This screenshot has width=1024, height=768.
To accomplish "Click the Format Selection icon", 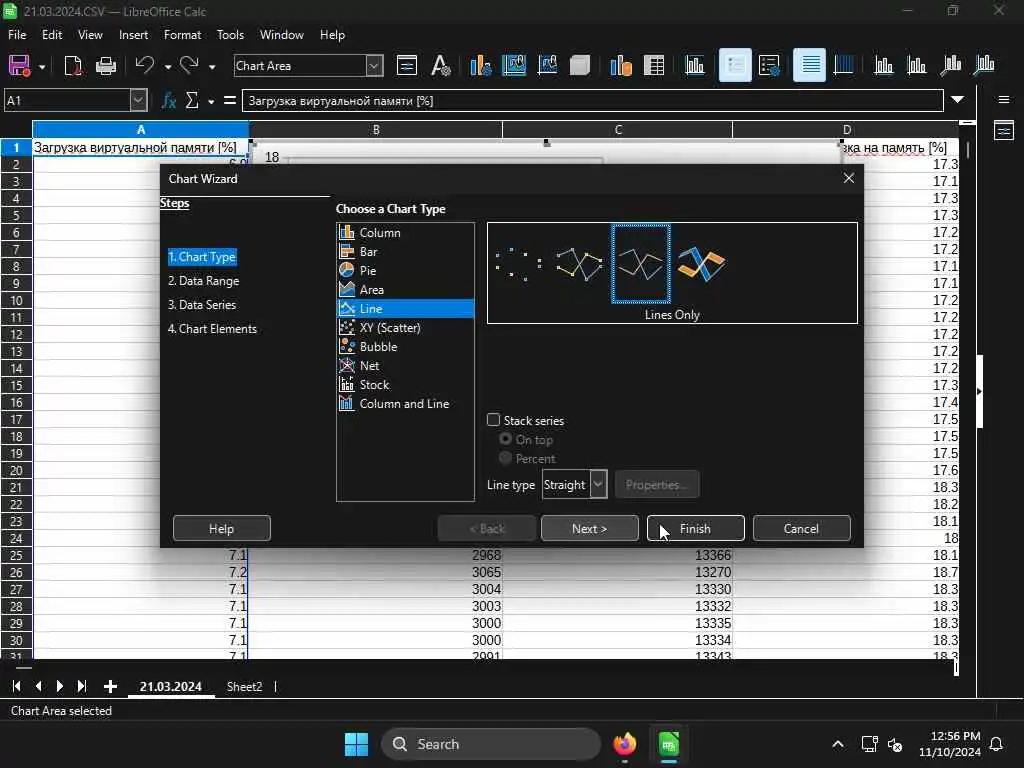I will pyautogui.click(x=407, y=66).
